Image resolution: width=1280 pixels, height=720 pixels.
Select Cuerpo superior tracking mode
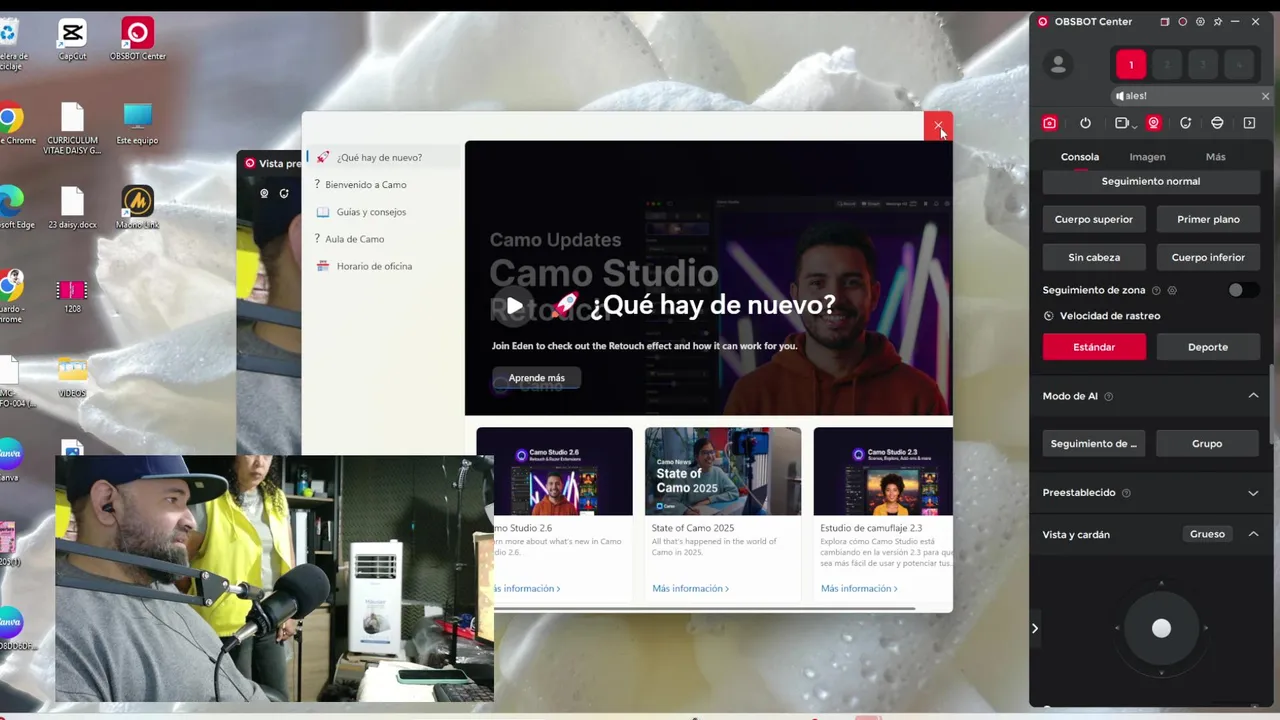[x=1094, y=219]
